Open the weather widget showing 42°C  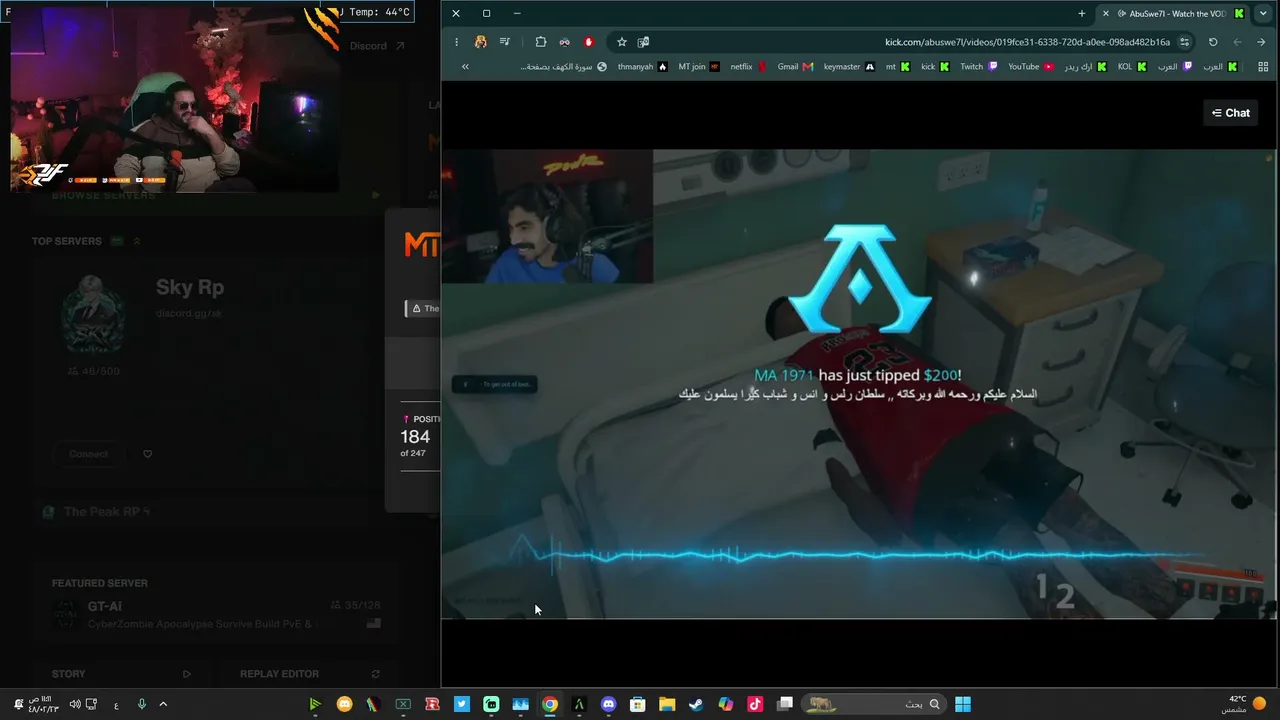point(1244,704)
